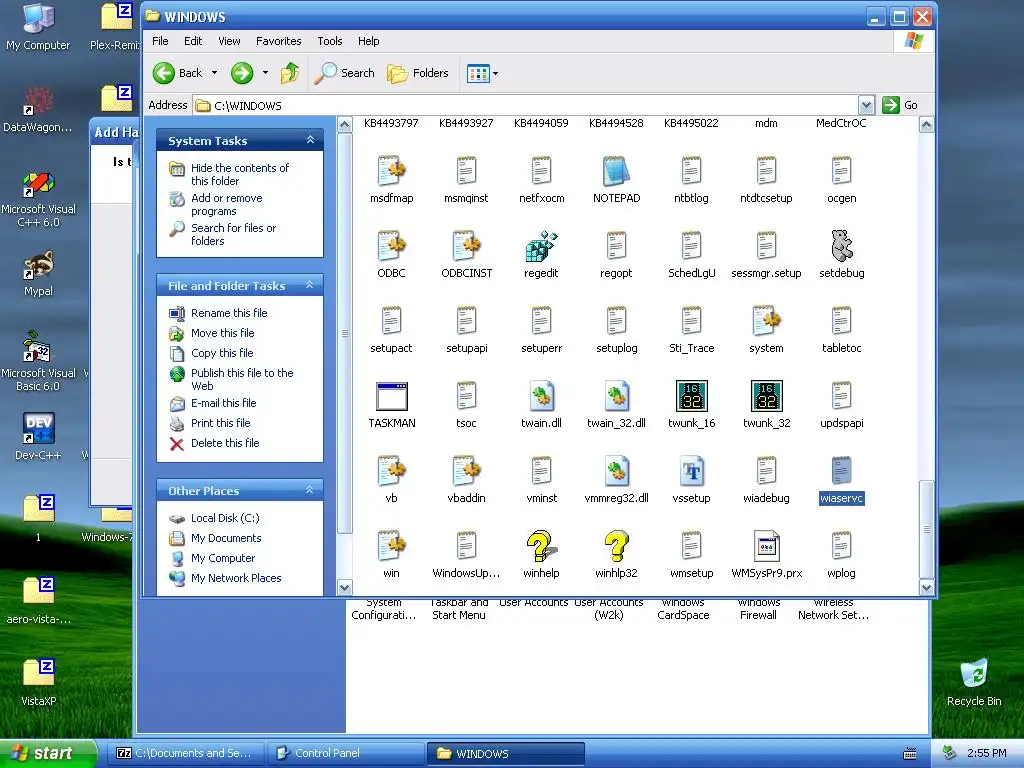1024x768 pixels.
Task: Toggle the Folders pane button
Action: tap(418, 73)
